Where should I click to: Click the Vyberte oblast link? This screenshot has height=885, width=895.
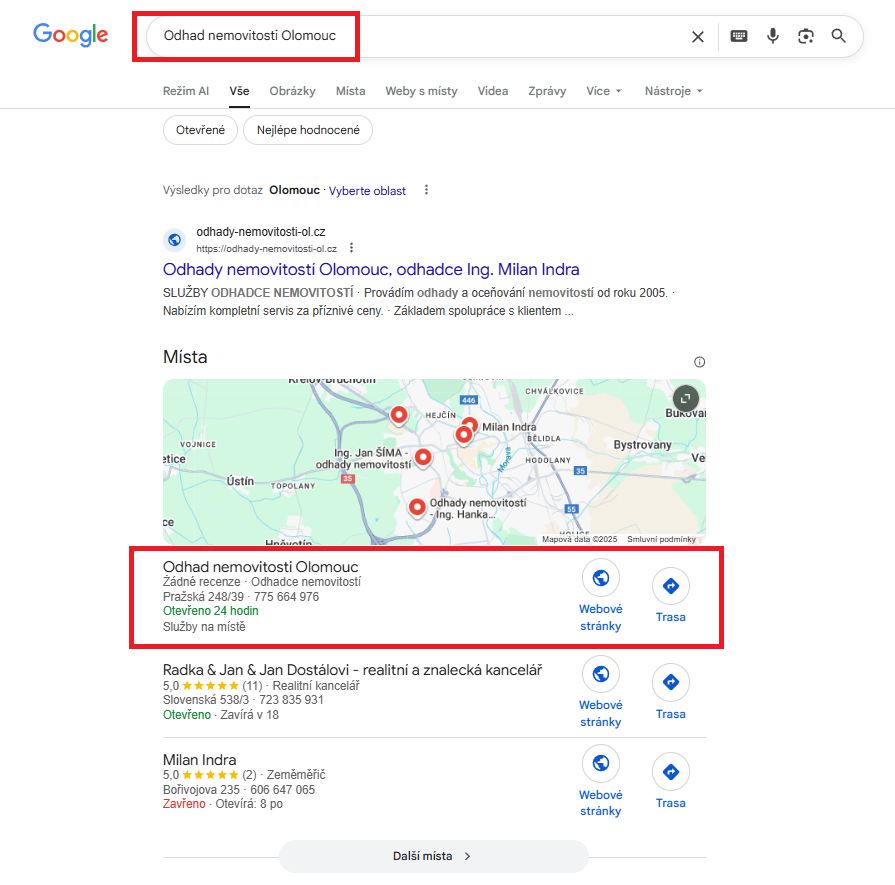[367, 190]
